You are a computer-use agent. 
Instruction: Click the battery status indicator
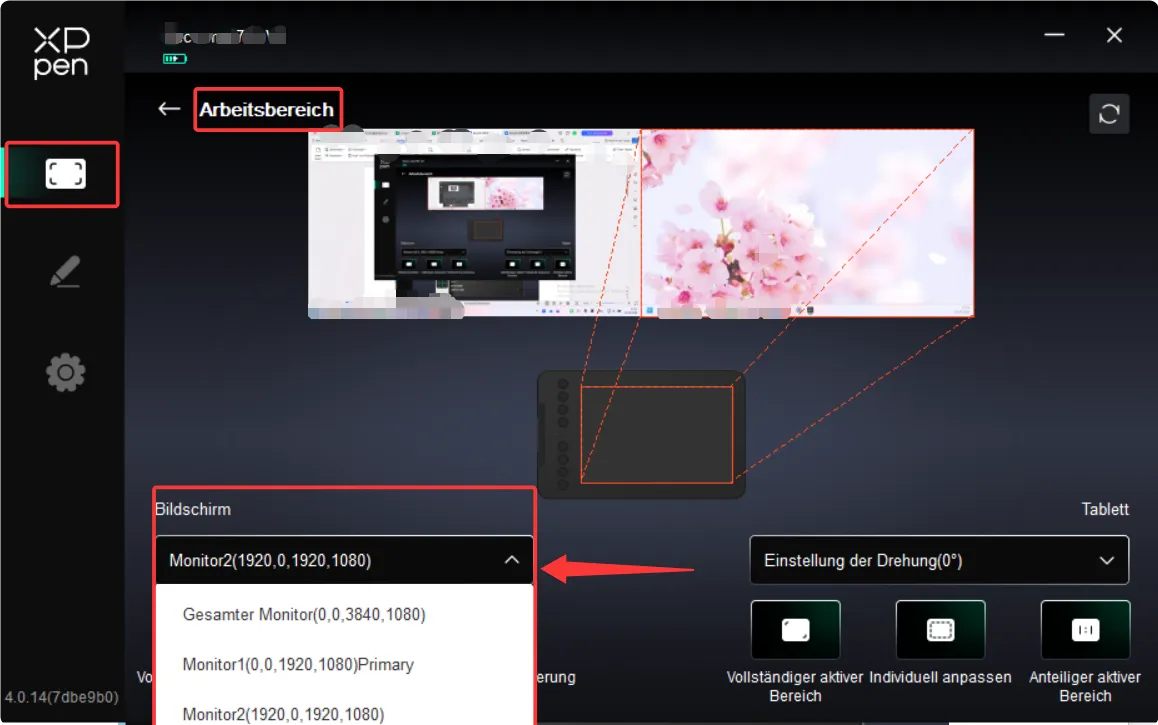point(175,58)
